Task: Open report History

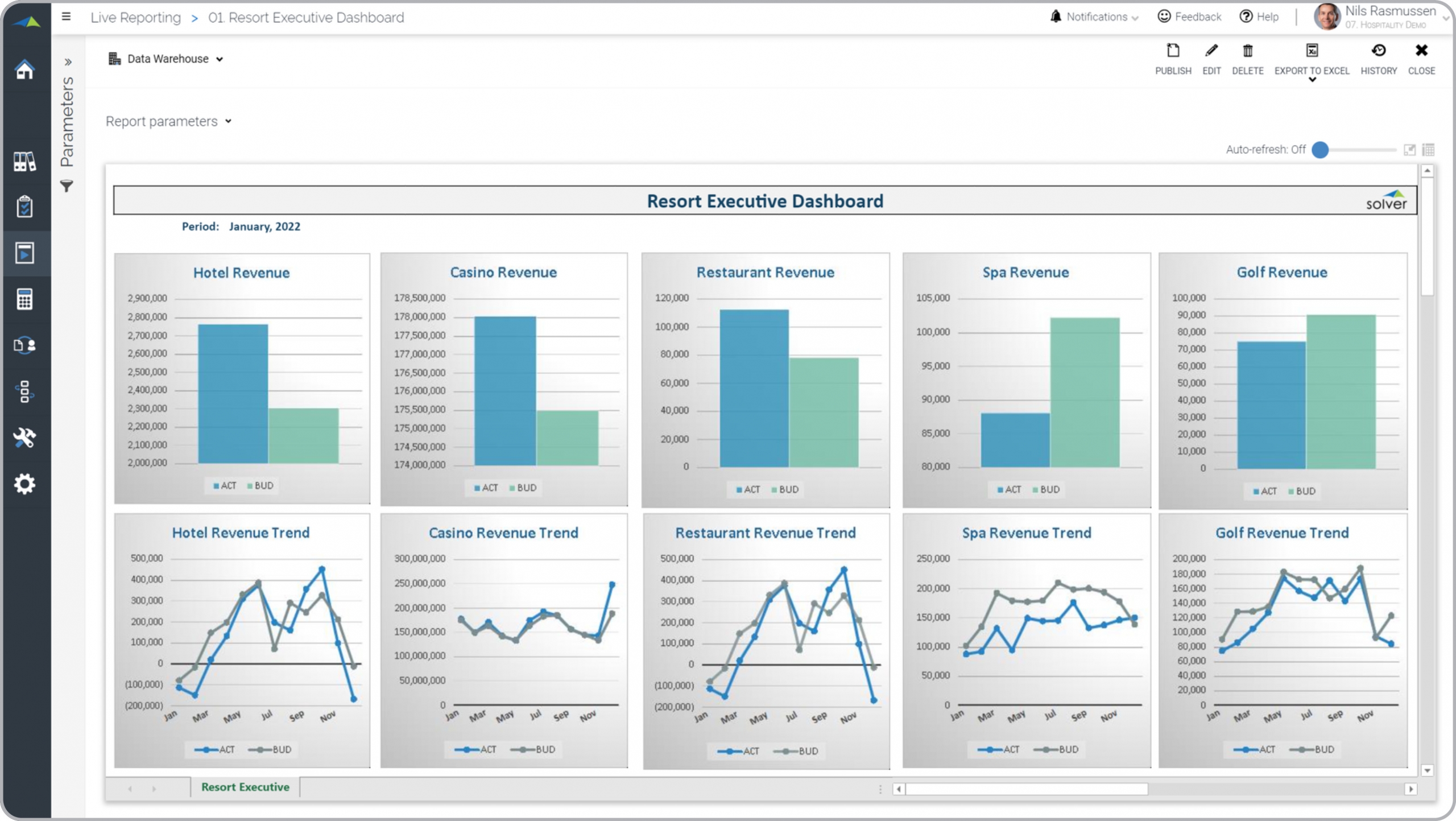Action: tap(1378, 51)
